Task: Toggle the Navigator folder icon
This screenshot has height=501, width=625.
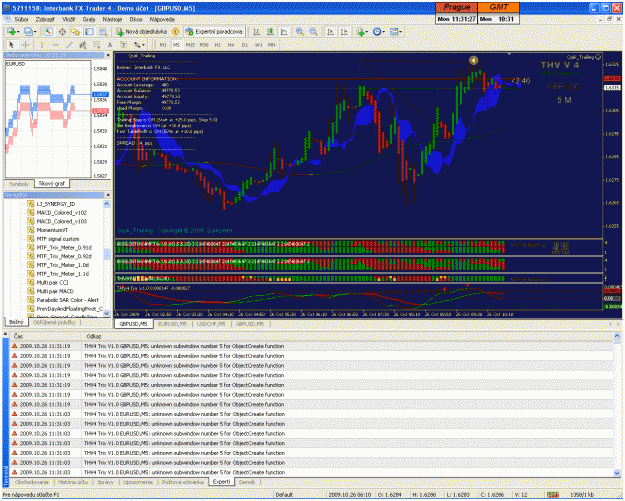Action: [75, 31]
